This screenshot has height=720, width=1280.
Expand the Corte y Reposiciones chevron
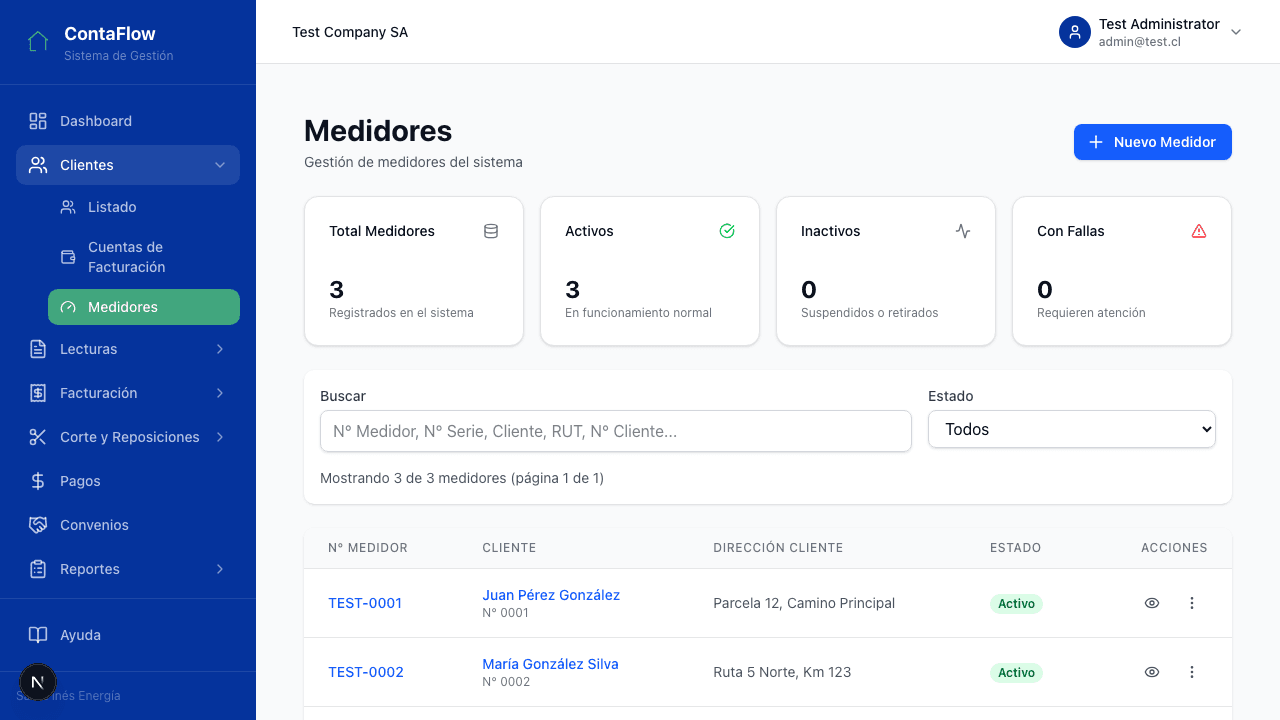coord(220,437)
